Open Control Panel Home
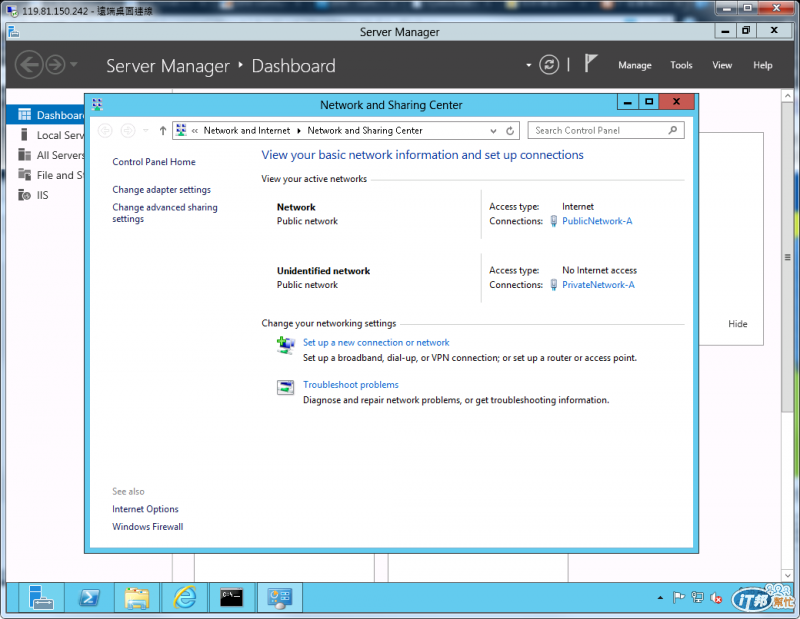The height and width of the screenshot is (619, 800). 154,162
